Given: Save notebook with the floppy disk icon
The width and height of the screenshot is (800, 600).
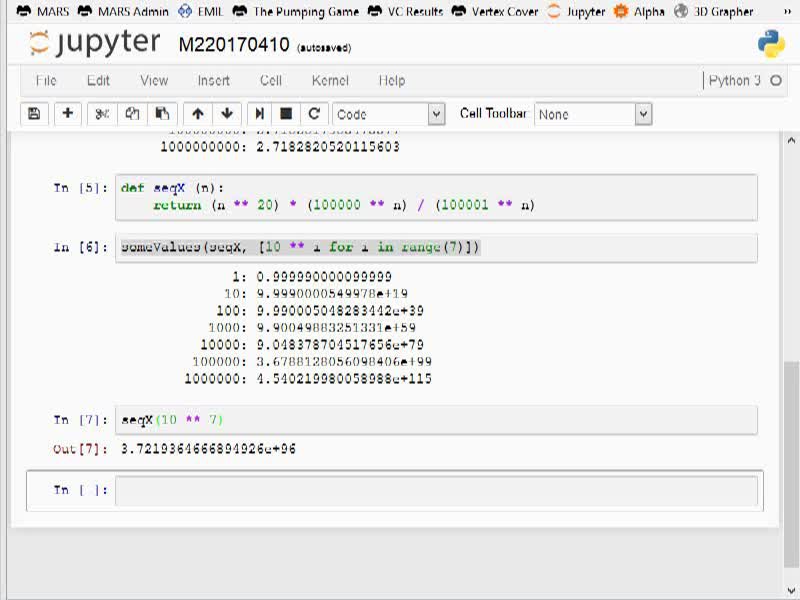Looking at the screenshot, I should [x=34, y=113].
